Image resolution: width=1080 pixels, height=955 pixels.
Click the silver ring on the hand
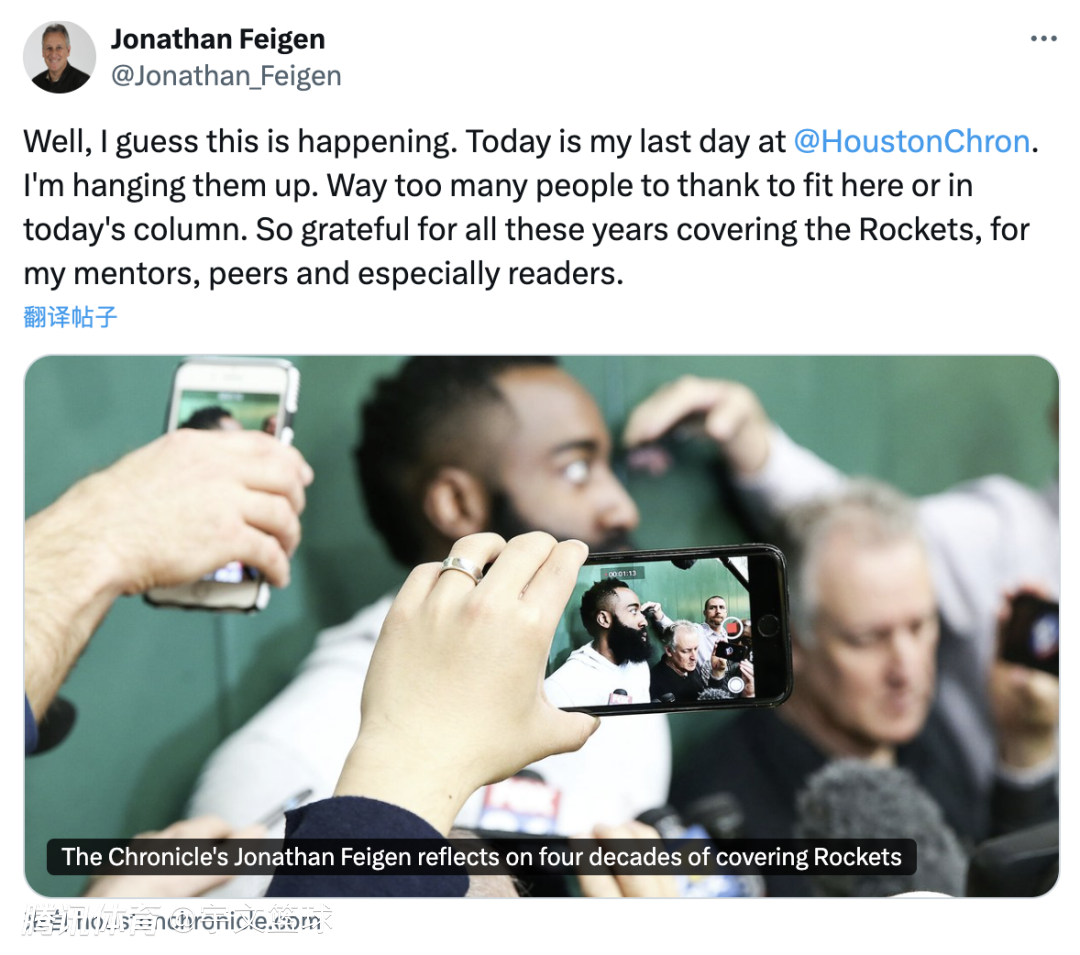pos(461,569)
